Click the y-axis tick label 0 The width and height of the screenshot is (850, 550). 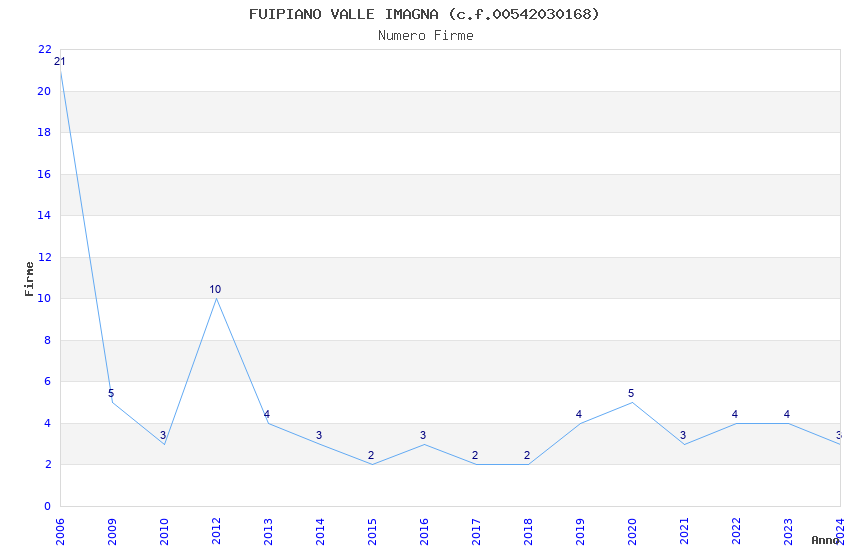(x=48, y=506)
